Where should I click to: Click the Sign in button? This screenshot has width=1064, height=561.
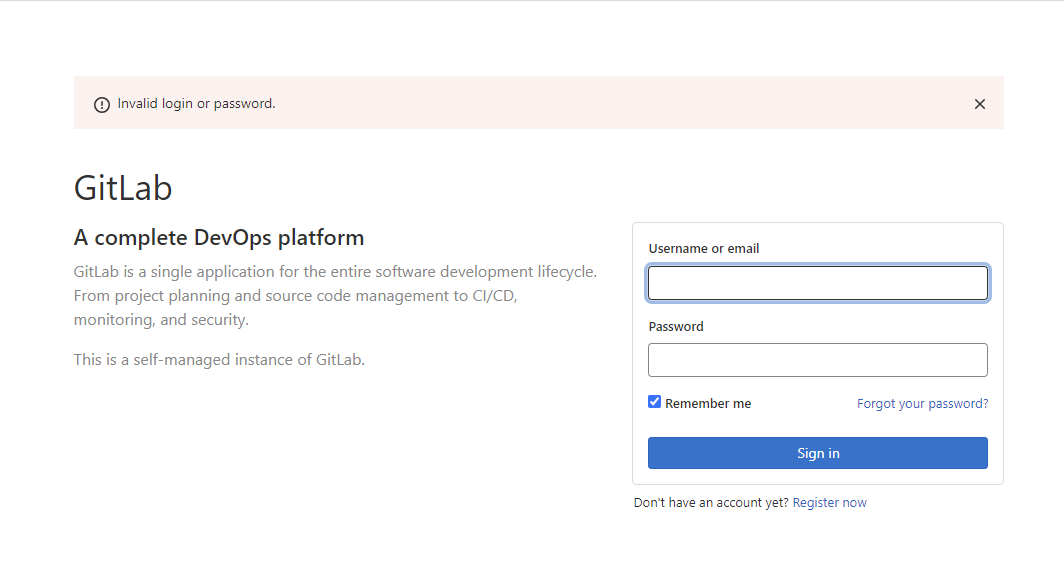[818, 453]
